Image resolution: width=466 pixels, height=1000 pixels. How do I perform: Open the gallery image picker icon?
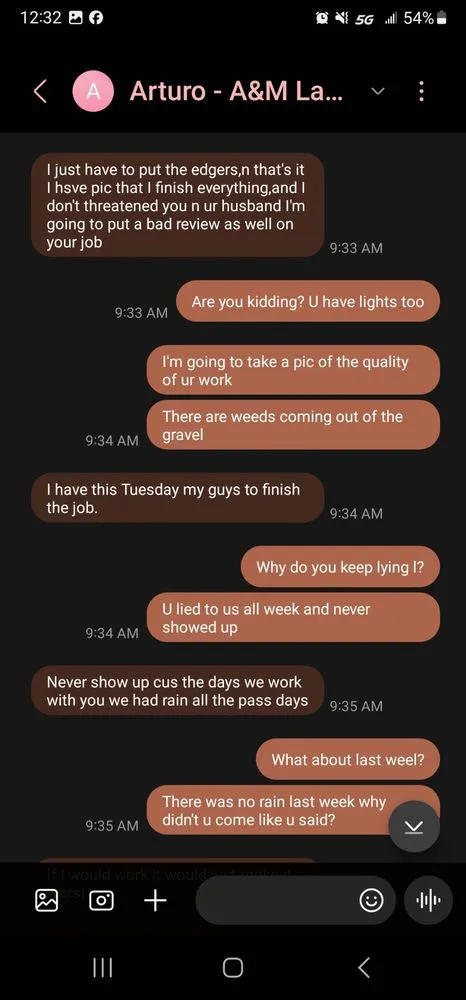pyautogui.click(x=46, y=900)
